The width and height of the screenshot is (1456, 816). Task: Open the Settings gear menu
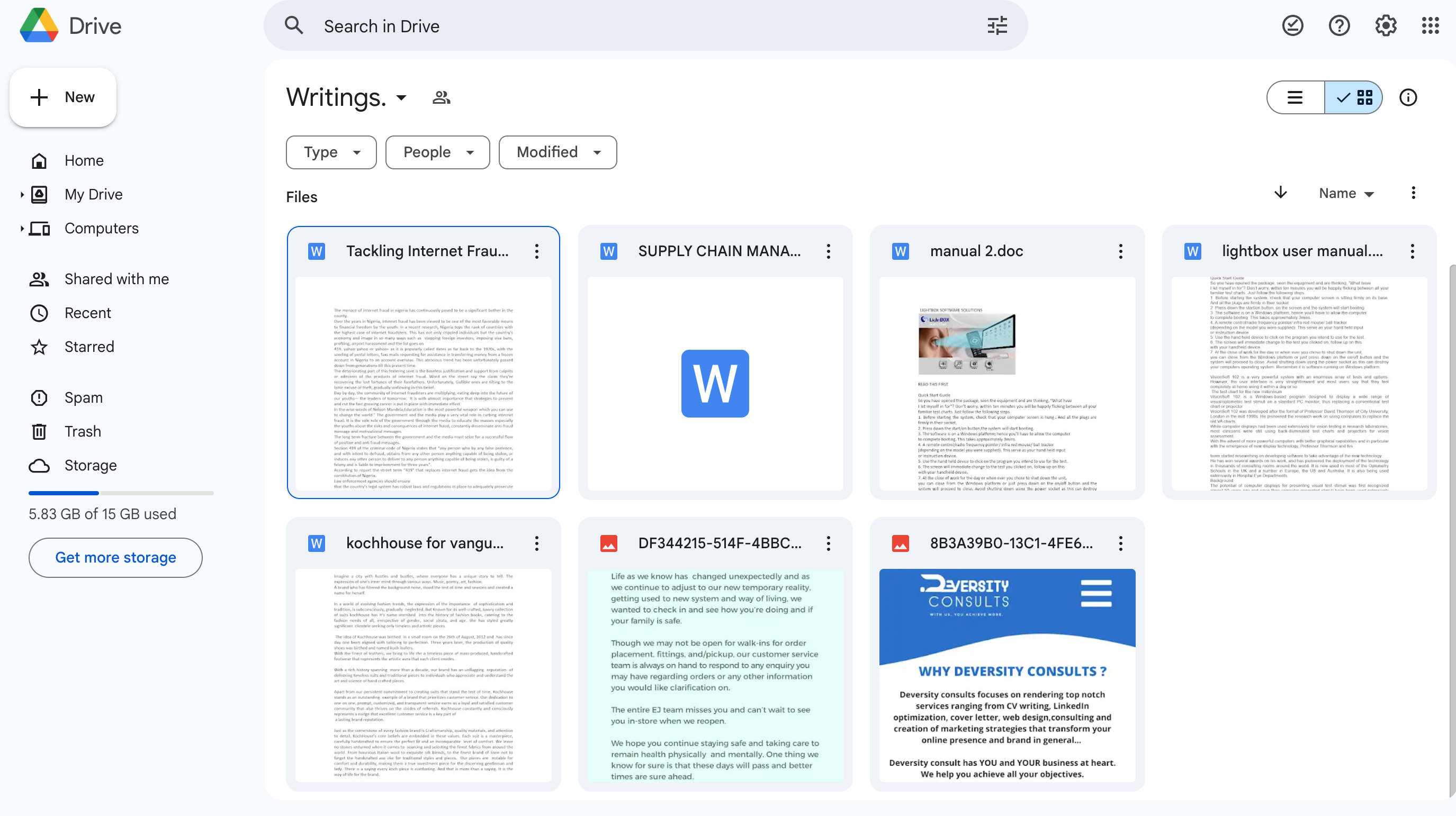click(1386, 26)
